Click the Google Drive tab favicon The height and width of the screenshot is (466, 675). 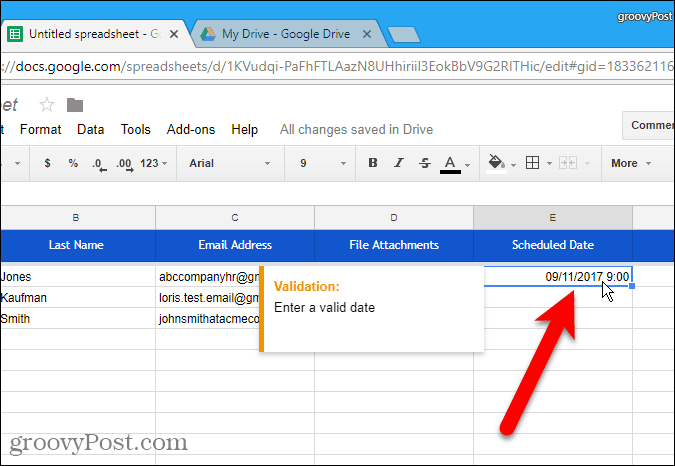(x=208, y=34)
